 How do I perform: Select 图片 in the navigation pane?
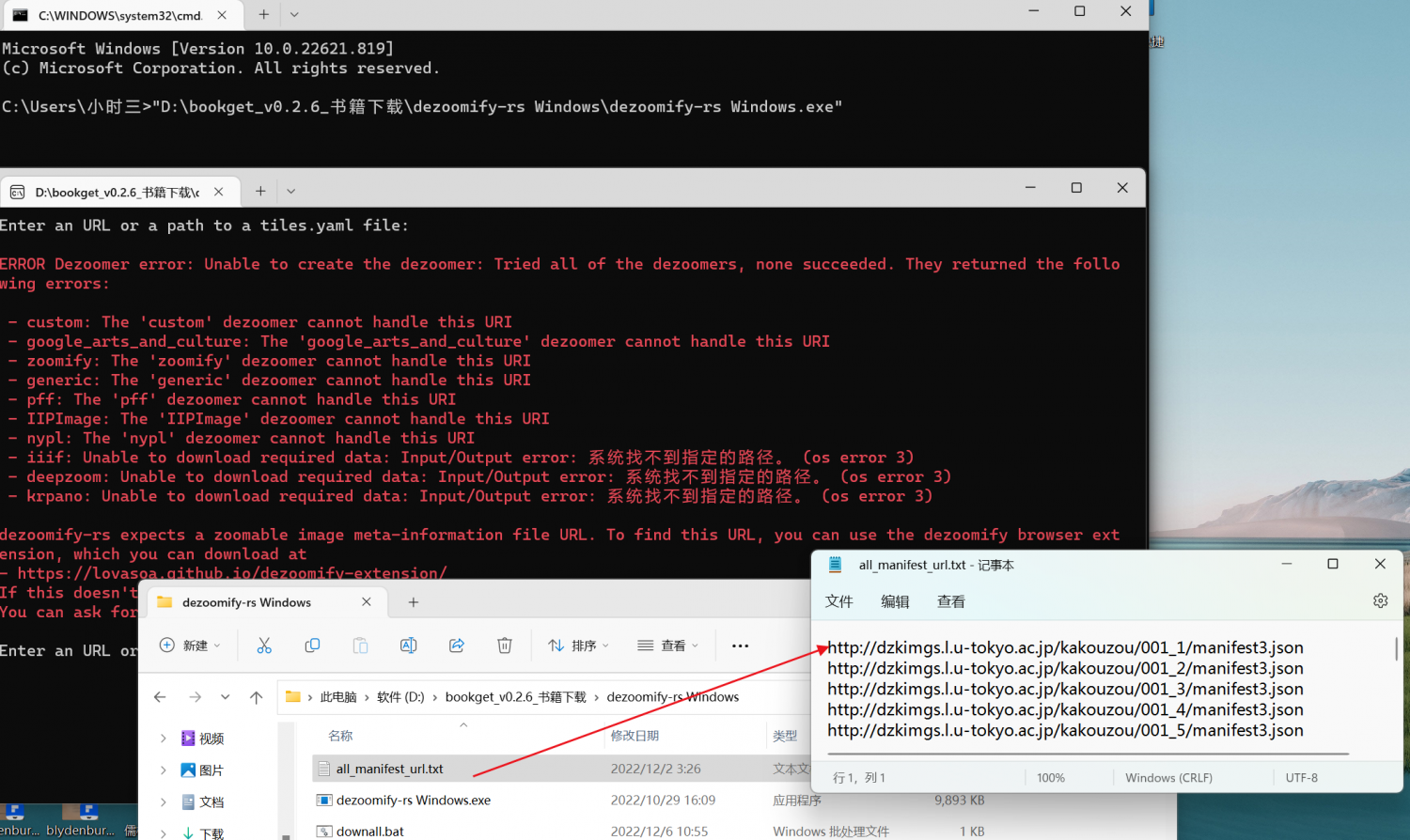pos(202,770)
